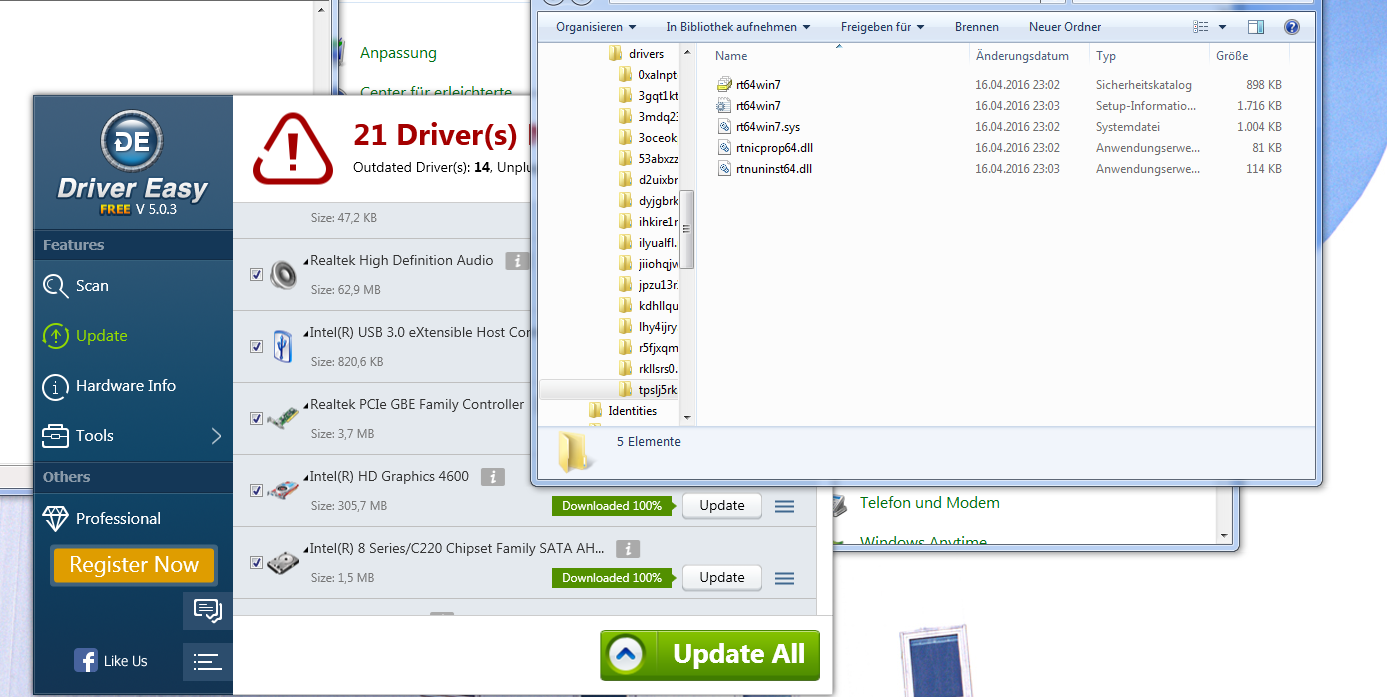Open In Bibliothek aufnehmen dropdown
The height and width of the screenshot is (697, 1387).
click(738, 27)
